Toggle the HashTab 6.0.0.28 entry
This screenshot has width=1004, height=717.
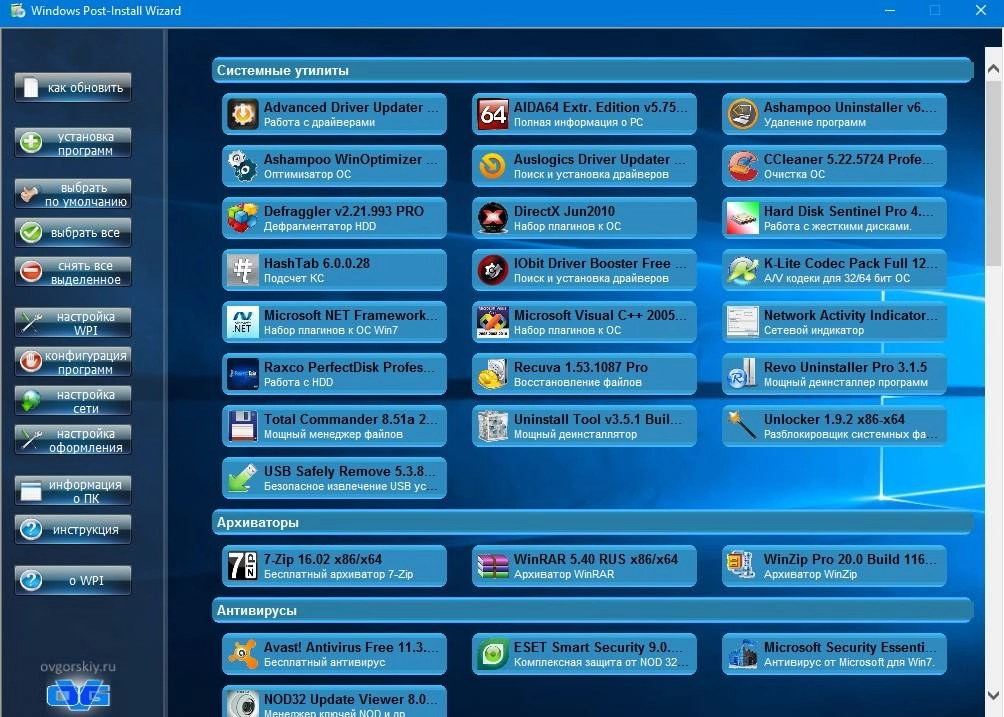click(x=334, y=270)
